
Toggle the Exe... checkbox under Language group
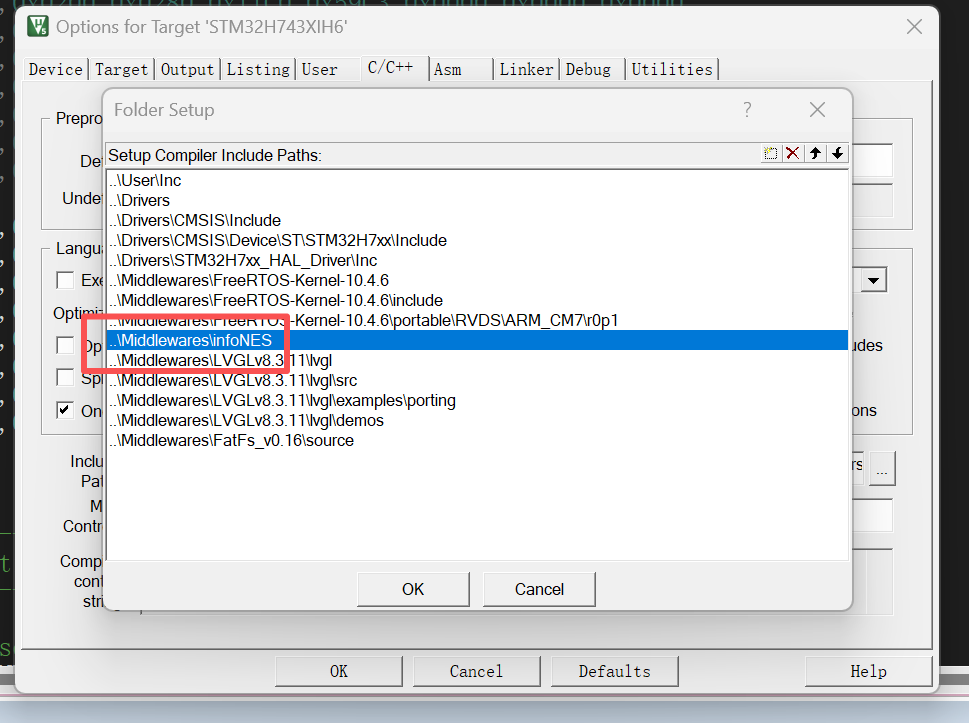65,280
